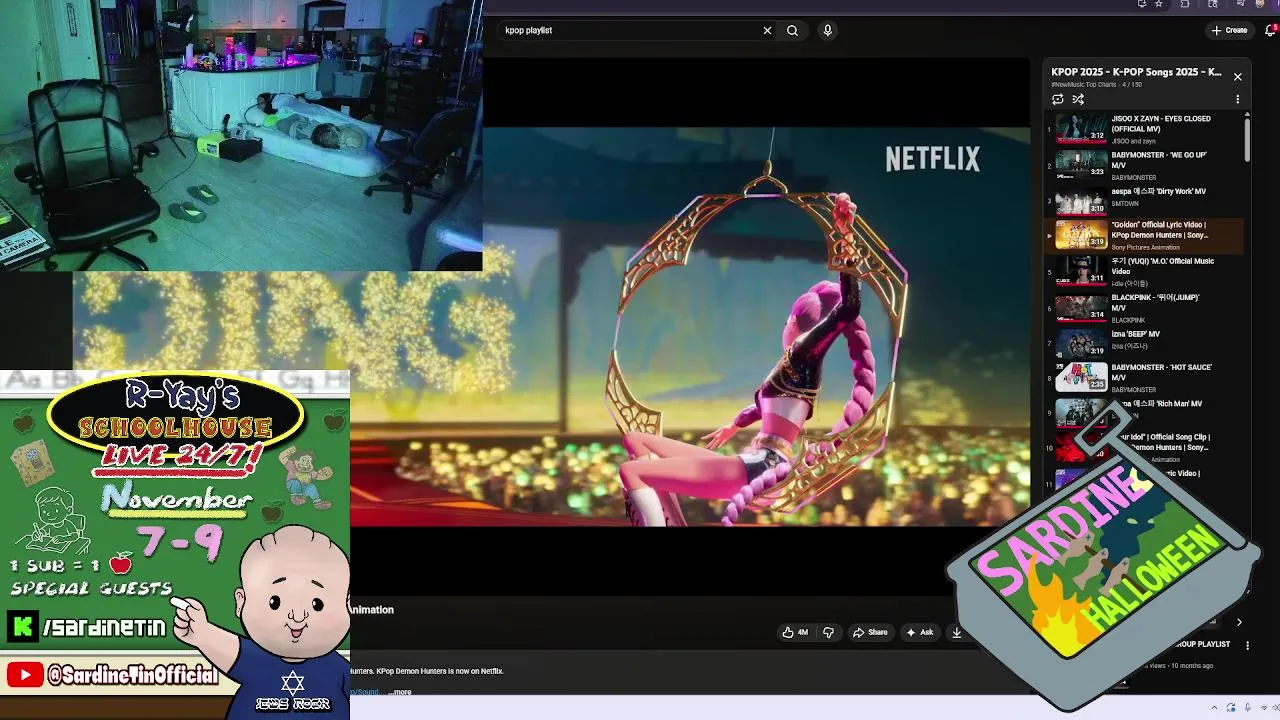The height and width of the screenshot is (720, 1280).
Task: Expand description with '...more' link
Action: point(400,692)
